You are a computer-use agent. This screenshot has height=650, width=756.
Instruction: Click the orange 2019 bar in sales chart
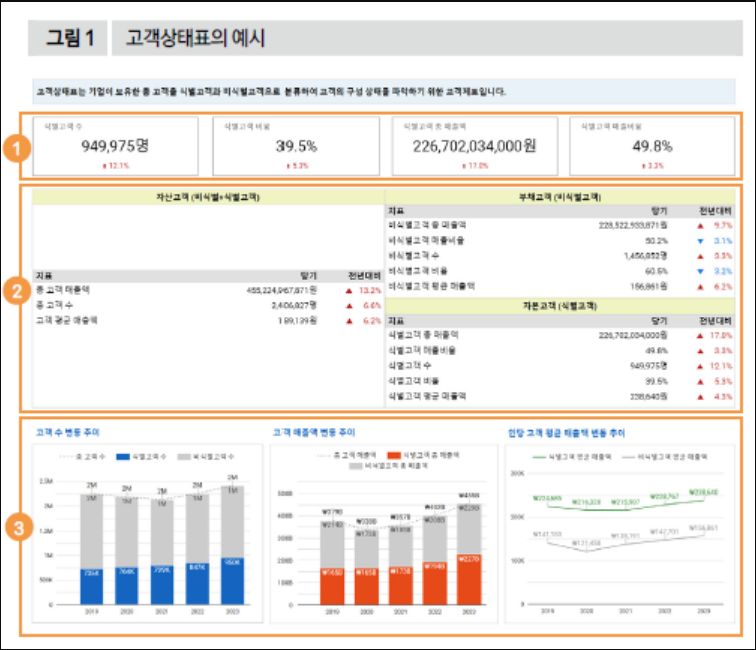(x=332, y=587)
